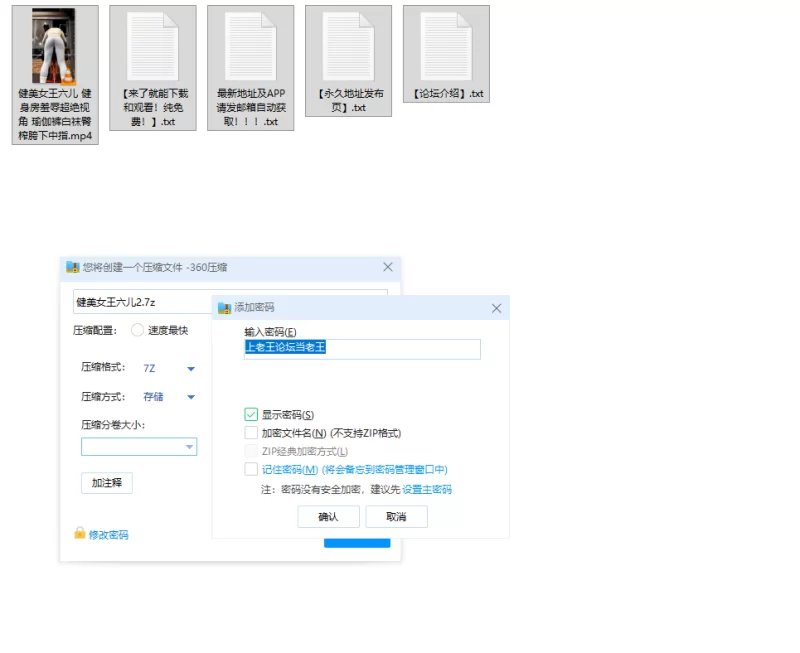Viewport: 800px width, 653px height.
Task: Click the 存储 compression method text
Action: coord(153,397)
